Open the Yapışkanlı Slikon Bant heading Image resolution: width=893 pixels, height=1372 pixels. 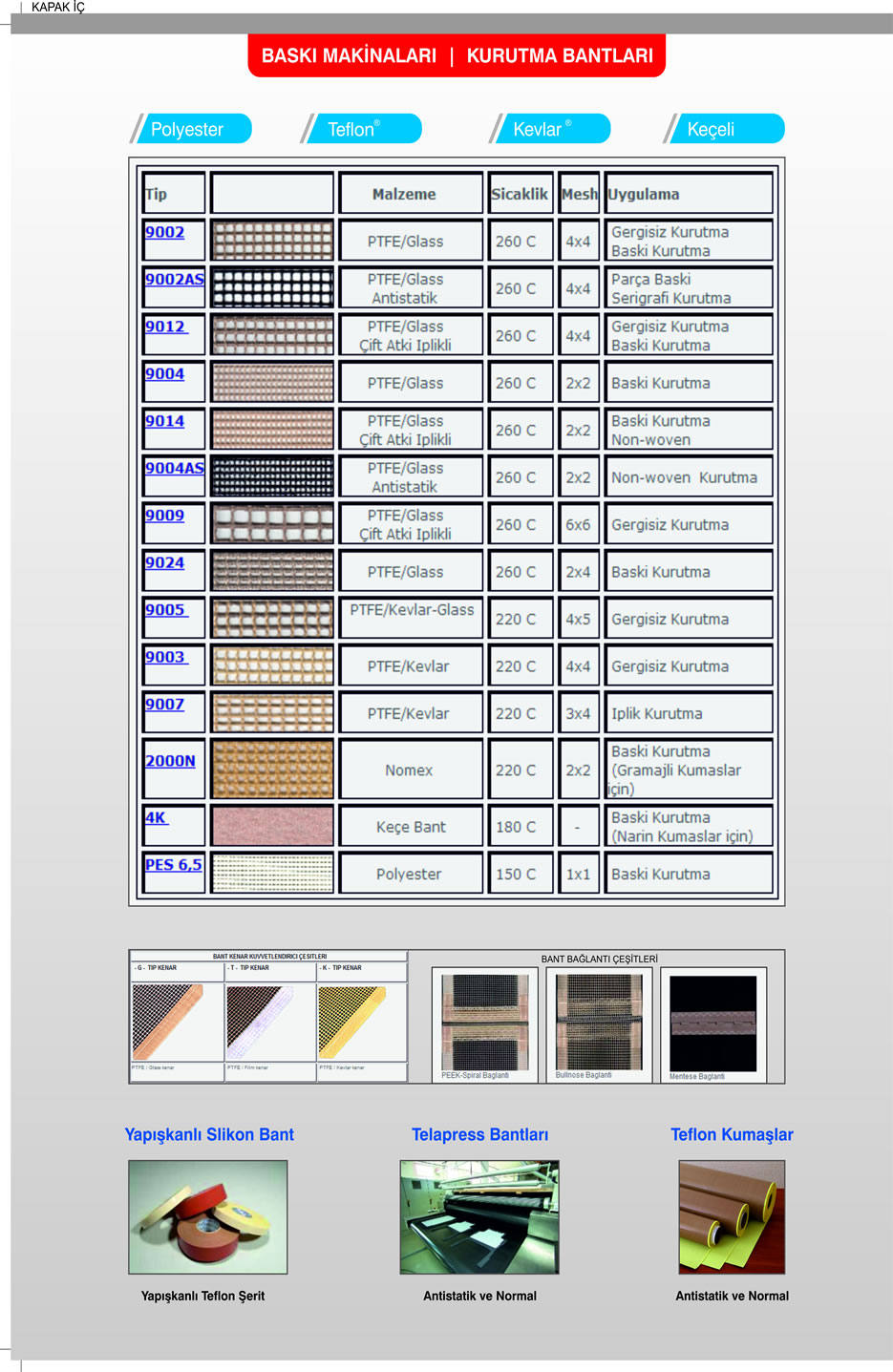209,1134
